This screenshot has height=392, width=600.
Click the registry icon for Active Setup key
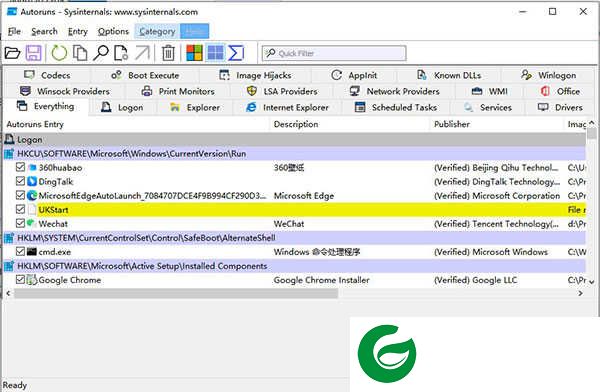click(9, 266)
